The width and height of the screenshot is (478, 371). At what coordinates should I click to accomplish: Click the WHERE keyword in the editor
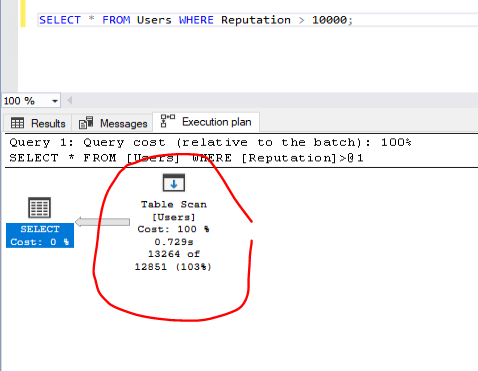196,20
